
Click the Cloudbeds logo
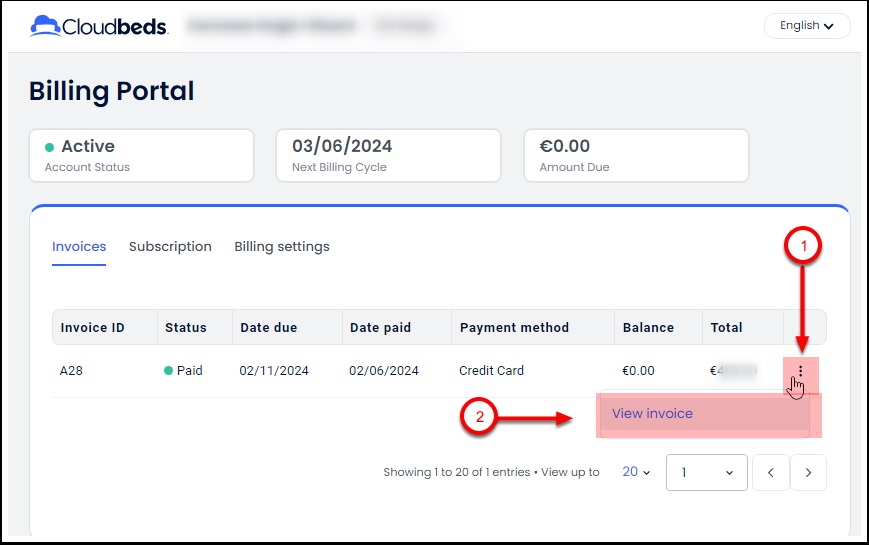[99, 26]
